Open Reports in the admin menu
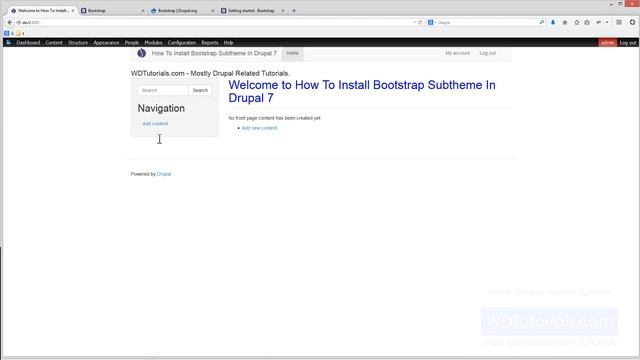The width and height of the screenshot is (640, 360). pos(210,42)
